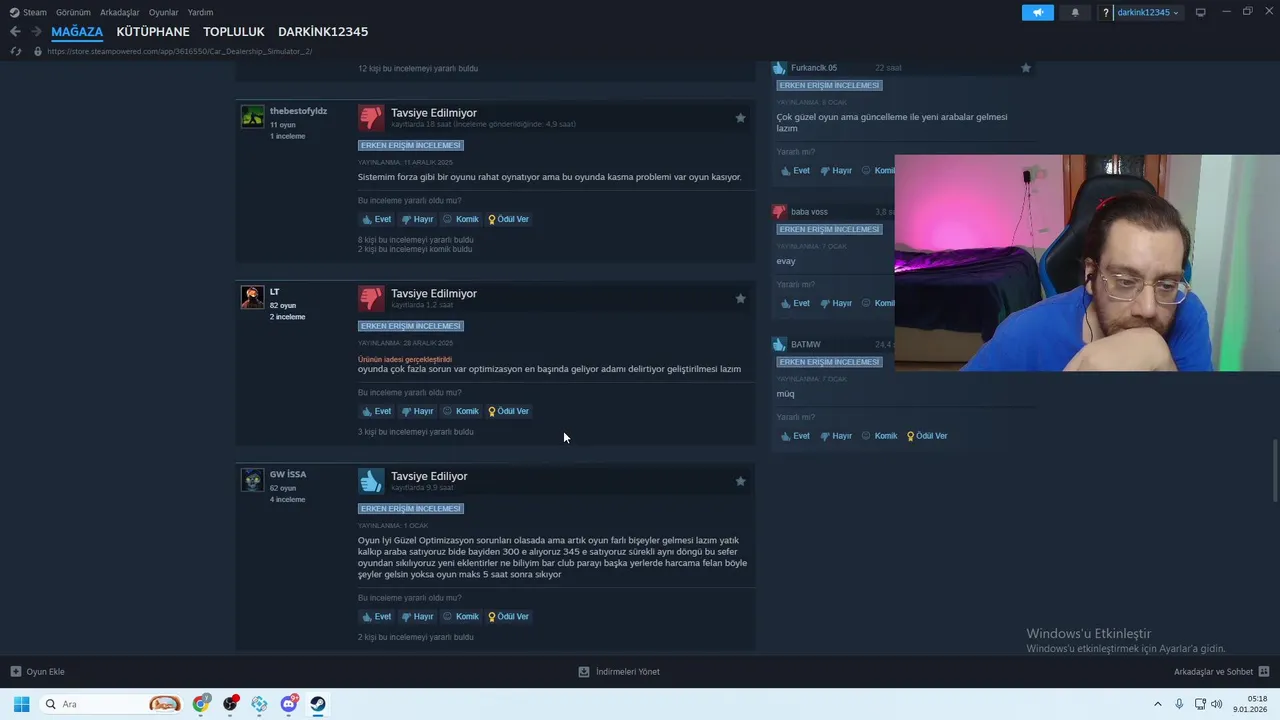Open the Oyunlar menu
Viewport: 1280px width, 720px height.
[x=164, y=12]
